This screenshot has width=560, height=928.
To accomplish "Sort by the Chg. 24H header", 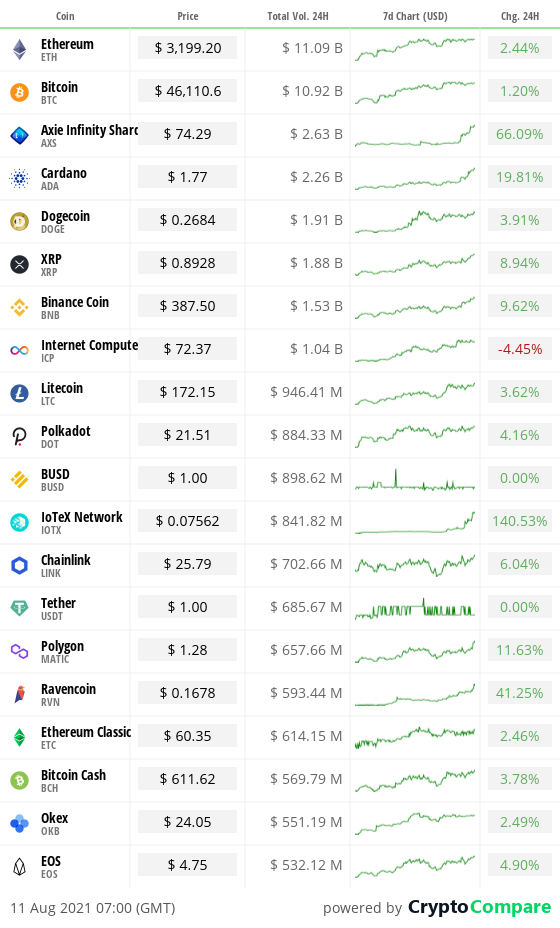I will pos(520,16).
